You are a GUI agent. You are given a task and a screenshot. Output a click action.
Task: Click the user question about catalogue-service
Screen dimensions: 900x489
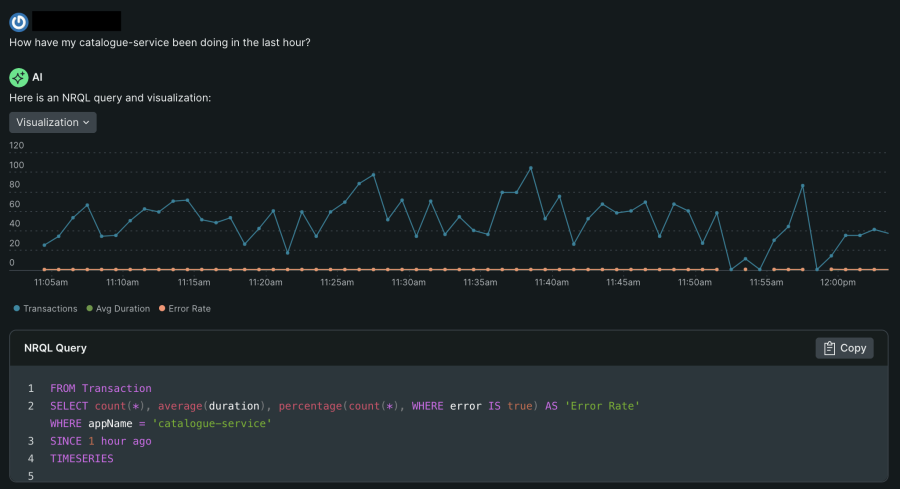(x=159, y=43)
